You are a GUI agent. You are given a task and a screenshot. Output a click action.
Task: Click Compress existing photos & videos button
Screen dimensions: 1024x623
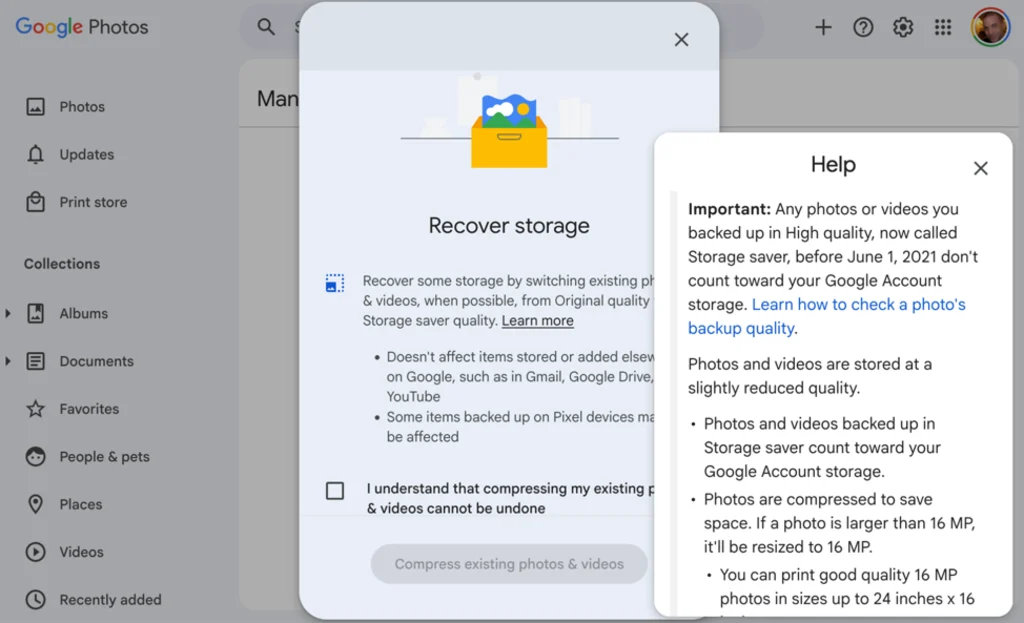tap(509, 564)
